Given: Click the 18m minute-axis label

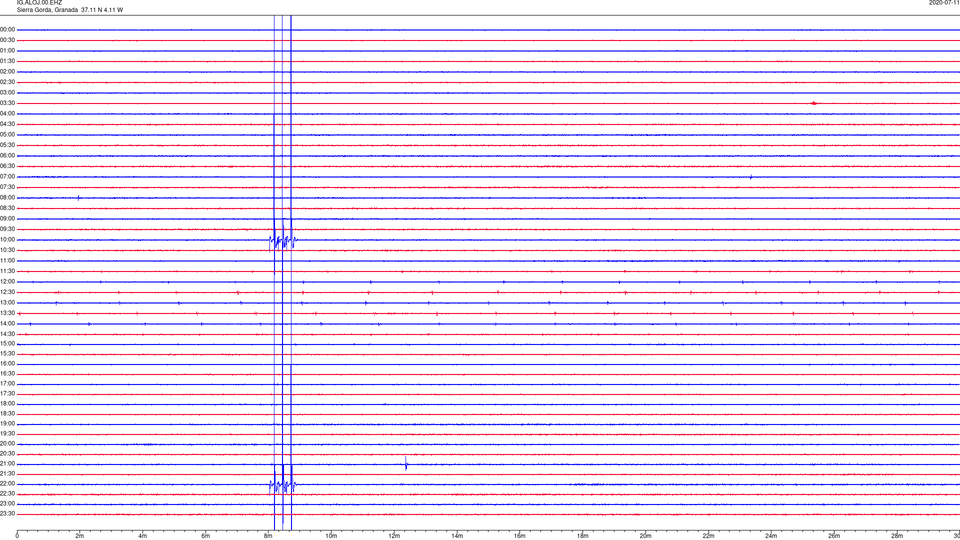Looking at the screenshot, I should (x=583, y=536).
